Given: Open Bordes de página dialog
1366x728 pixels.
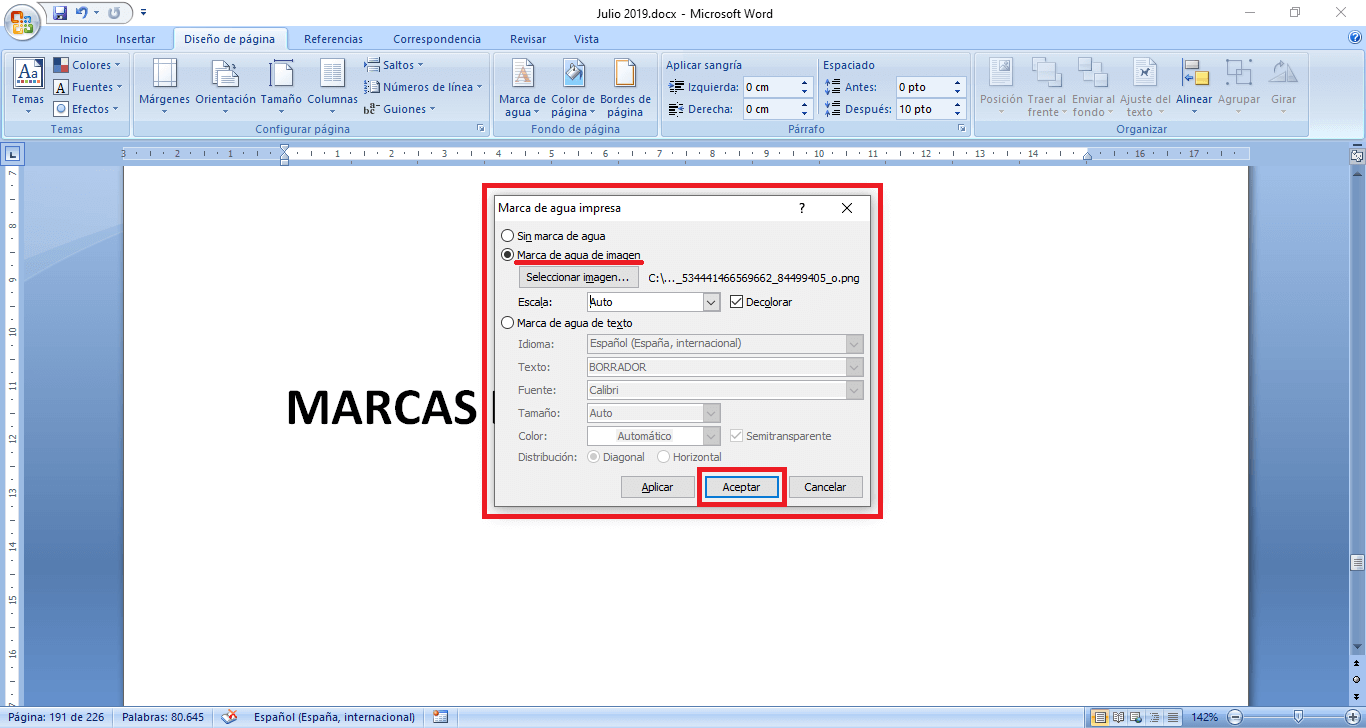Looking at the screenshot, I should coord(625,87).
